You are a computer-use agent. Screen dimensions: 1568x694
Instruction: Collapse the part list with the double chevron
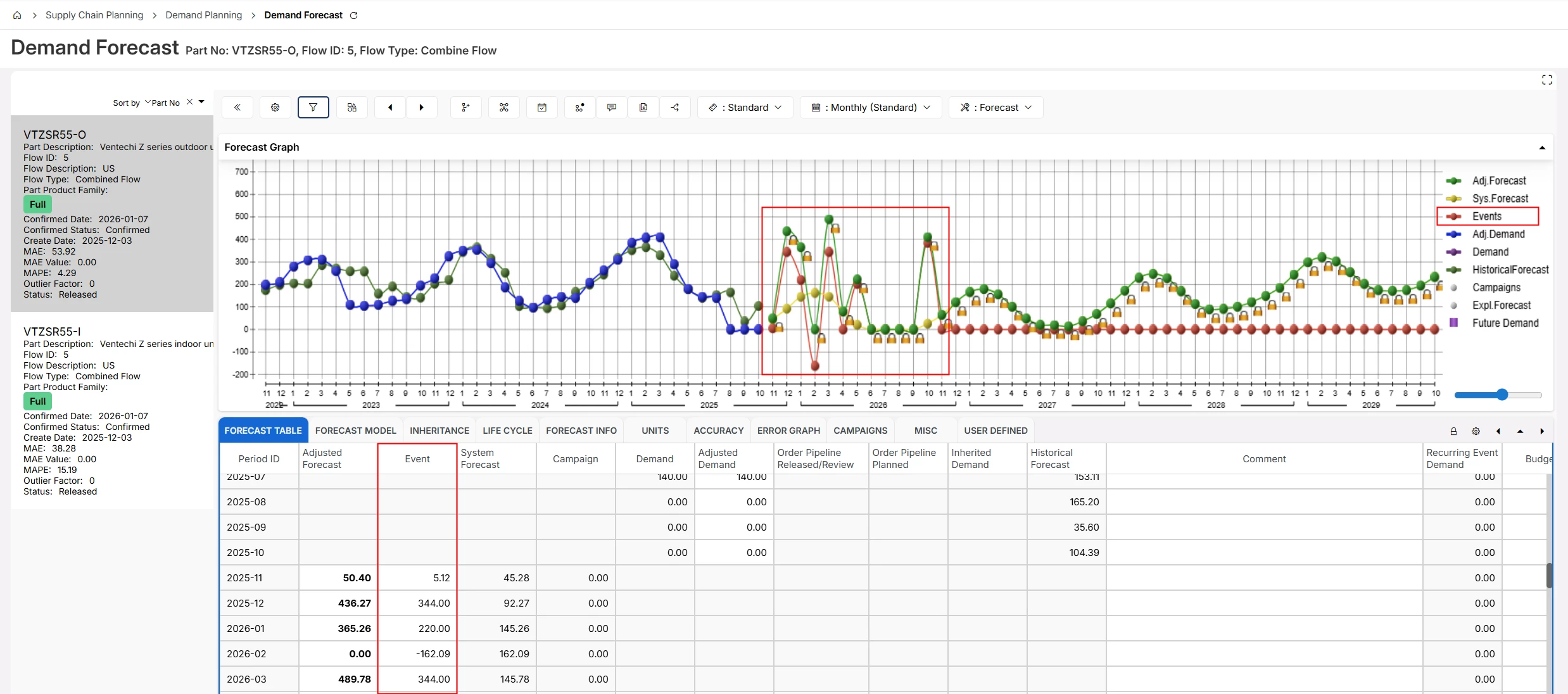pyautogui.click(x=237, y=108)
